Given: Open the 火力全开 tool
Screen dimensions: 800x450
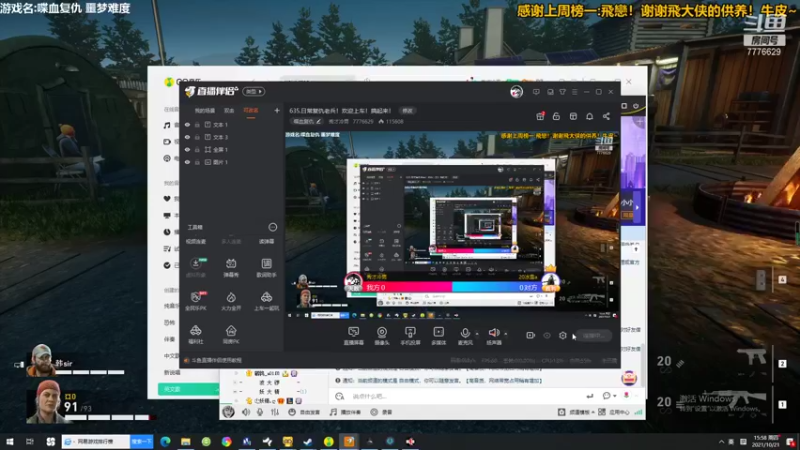Looking at the screenshot, I should click(231, 301).
